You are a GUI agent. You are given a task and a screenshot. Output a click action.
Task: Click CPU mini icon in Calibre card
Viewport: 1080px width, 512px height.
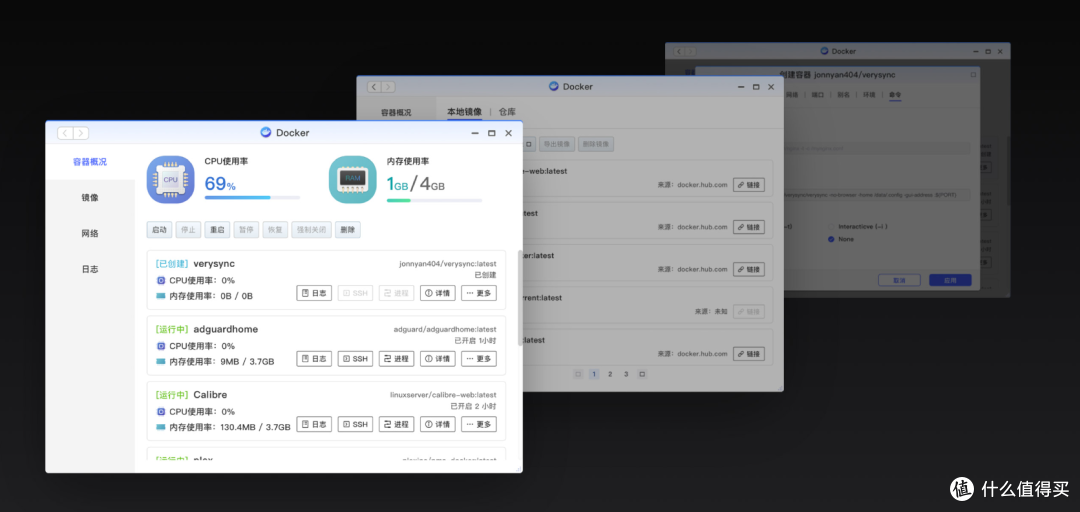[x=161, y=411]
